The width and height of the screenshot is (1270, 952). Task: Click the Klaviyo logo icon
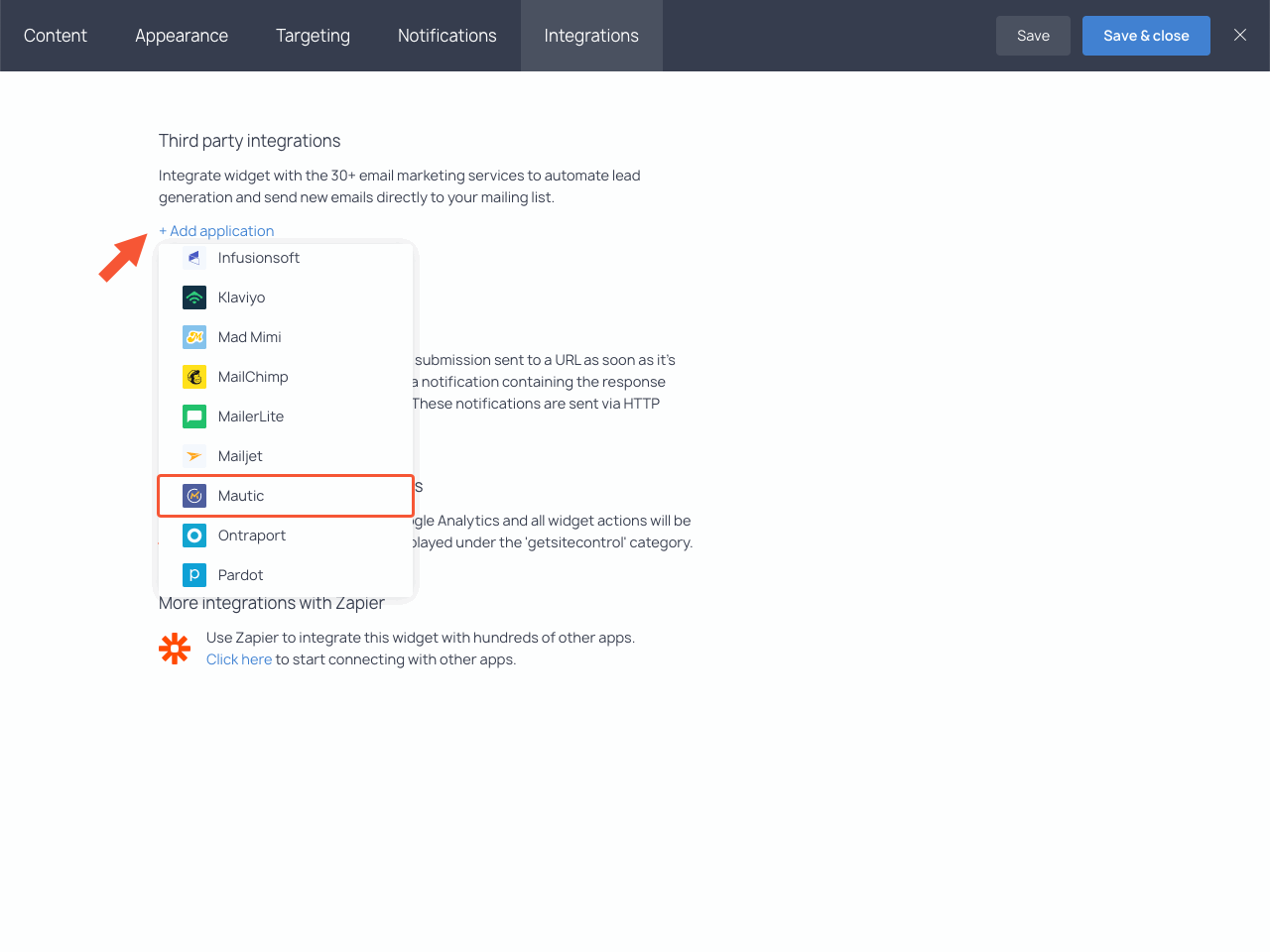pyautogui.click(x=194, y=297)
